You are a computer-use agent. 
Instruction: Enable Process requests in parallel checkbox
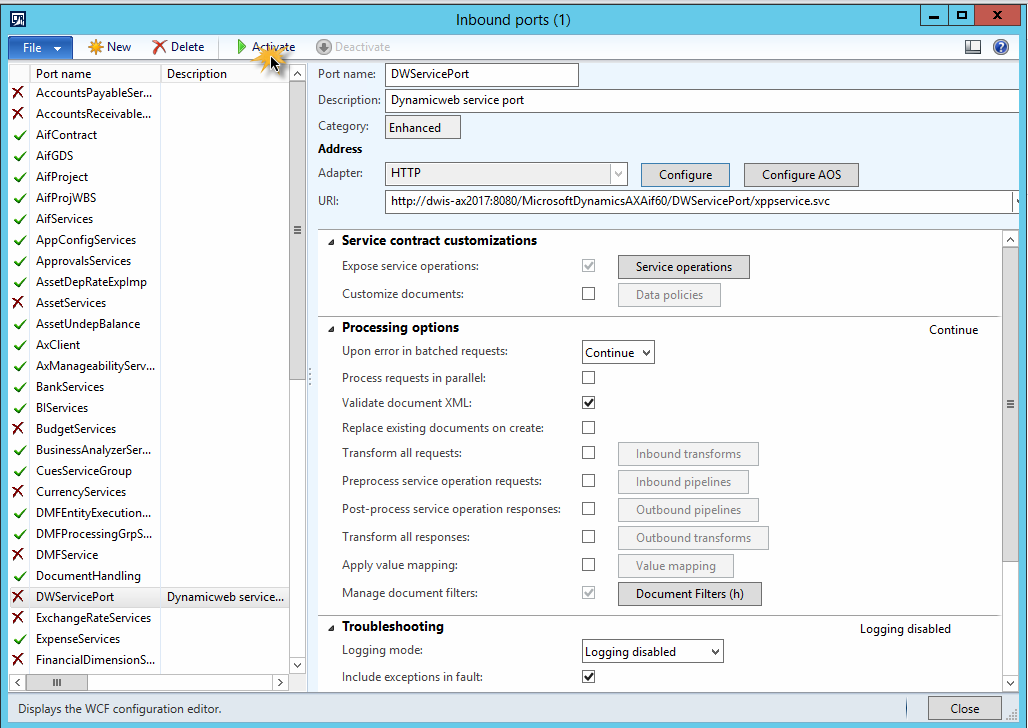589,378
